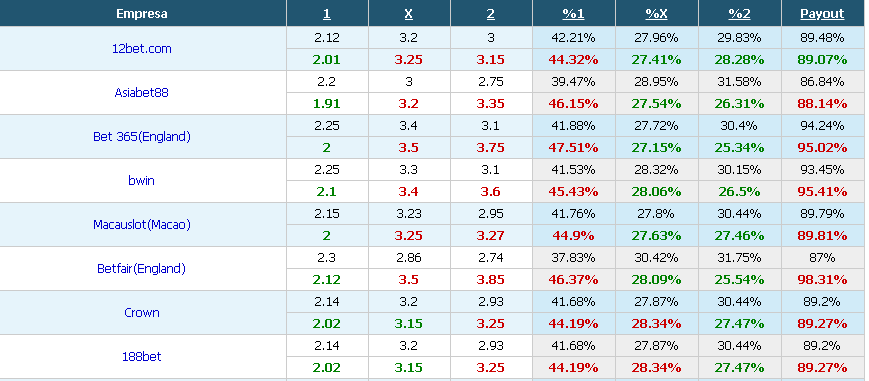Sort by the 1 column header
The image size is (869, 381).
326,14
